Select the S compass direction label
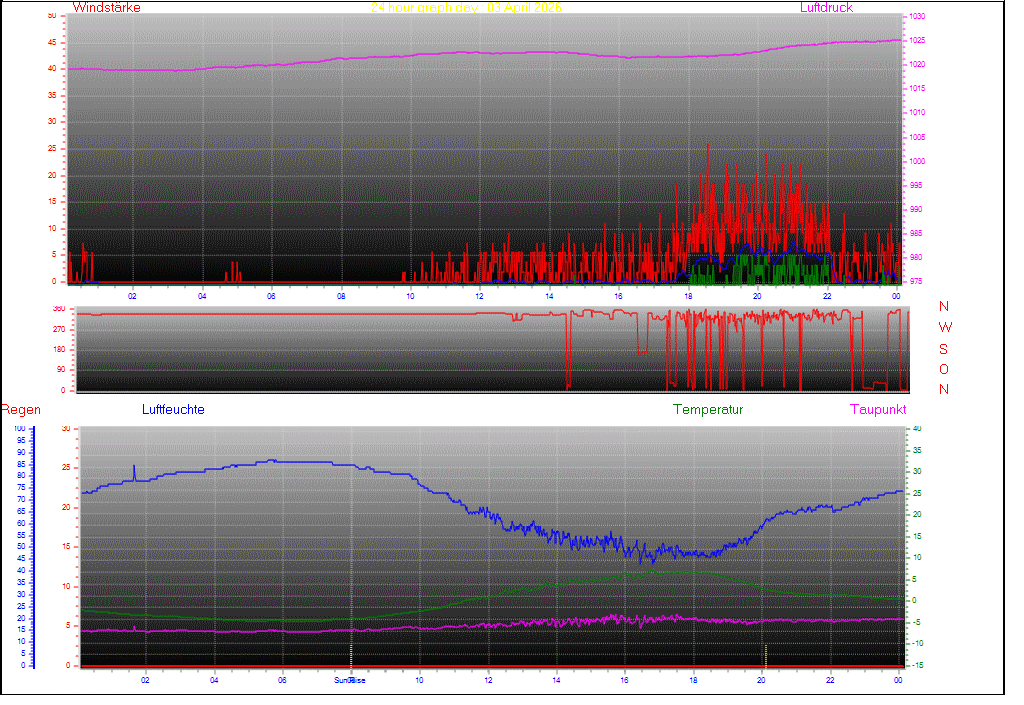This screenshot has width=1024, height=705. 944,349
